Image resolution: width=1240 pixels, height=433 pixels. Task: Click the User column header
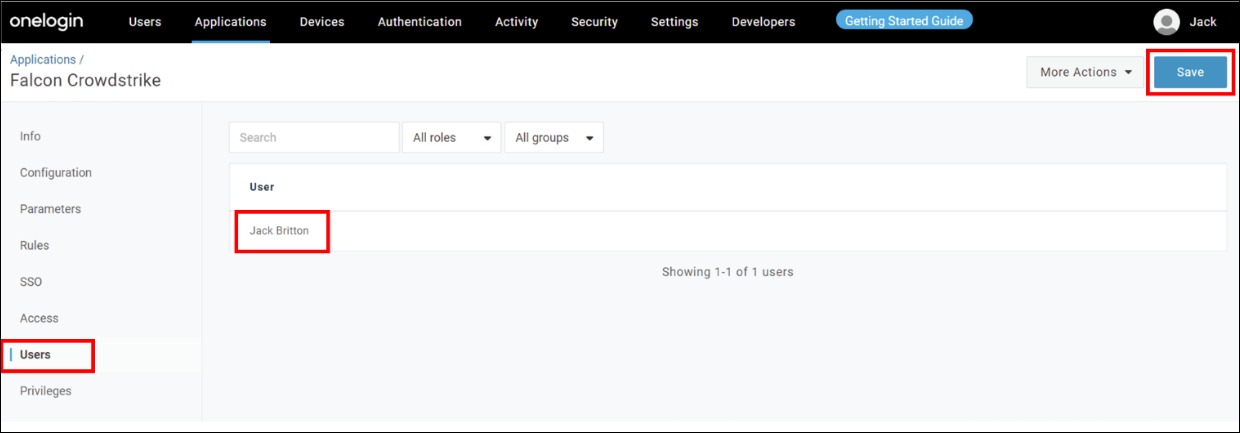point(262,187)
